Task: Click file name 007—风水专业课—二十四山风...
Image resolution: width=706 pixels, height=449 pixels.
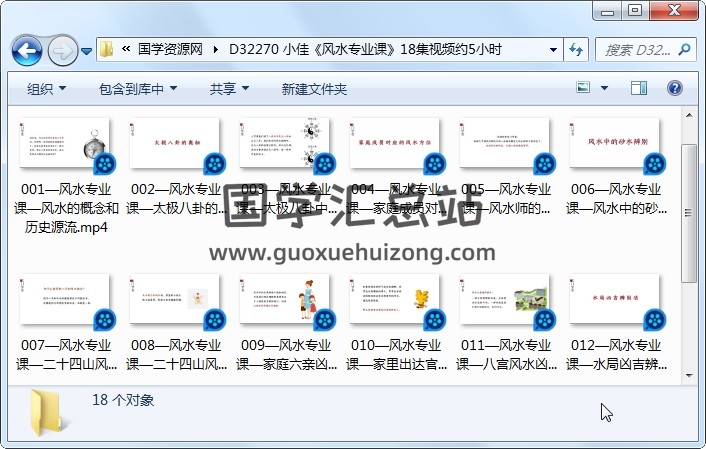Action: pos(66,354)
